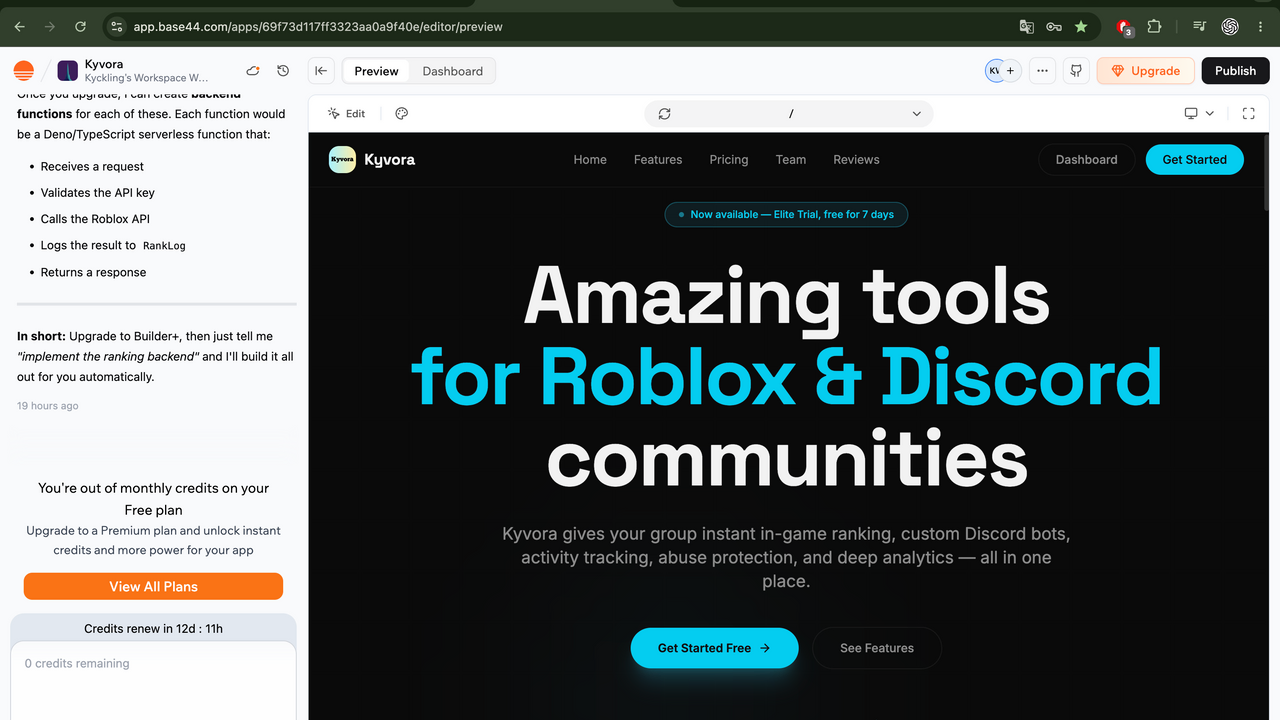Toggle the bookmark star for this page
This screenshot has height=720, width=1280.
[x=1081, y=27]
